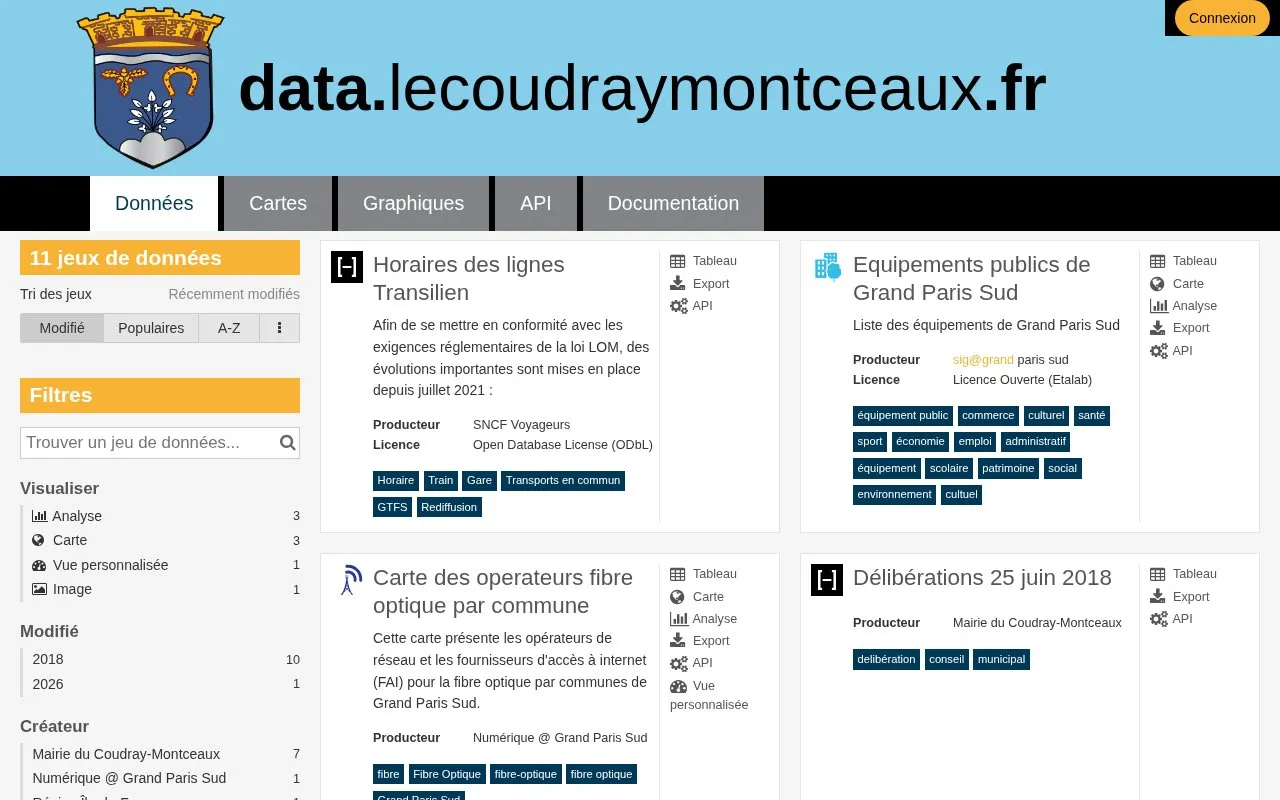The width and height of the screenshot is (1280, 800).
Task: Open the Equipements publics de Grand Paris Sud title
Action: [x=971, y=278]
